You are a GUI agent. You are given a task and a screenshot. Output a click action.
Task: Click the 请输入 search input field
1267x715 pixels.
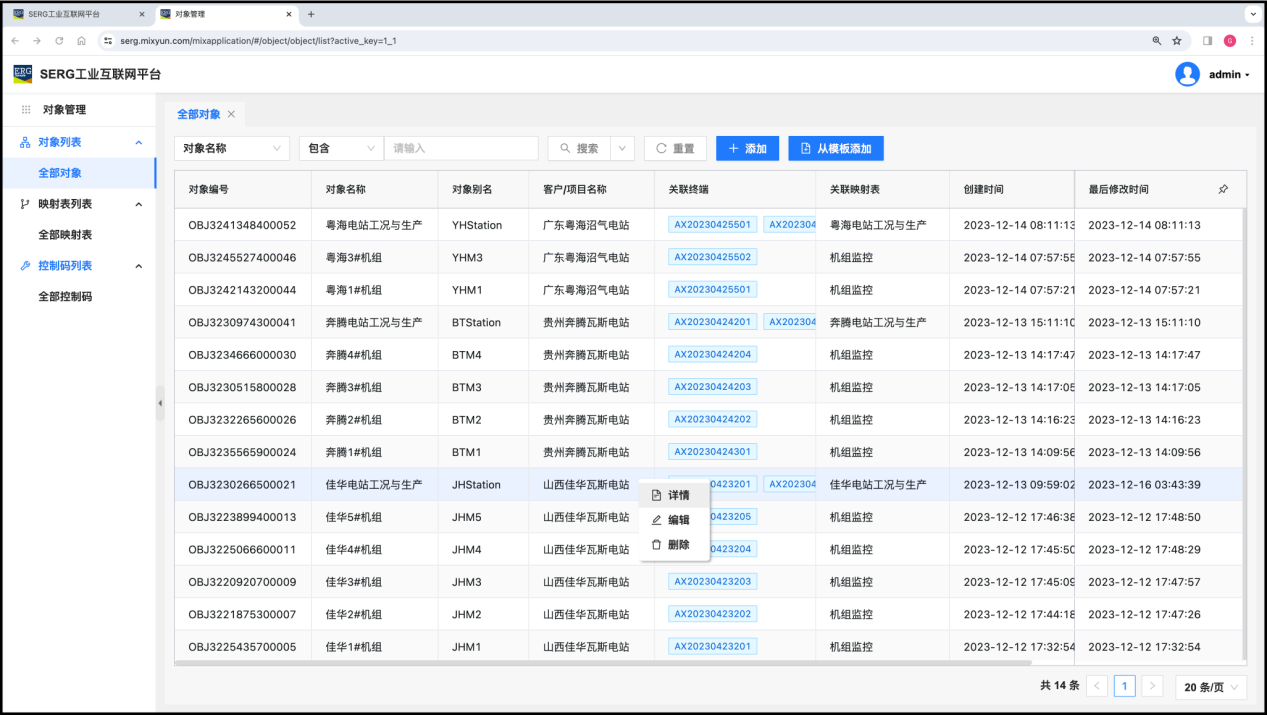461,148
